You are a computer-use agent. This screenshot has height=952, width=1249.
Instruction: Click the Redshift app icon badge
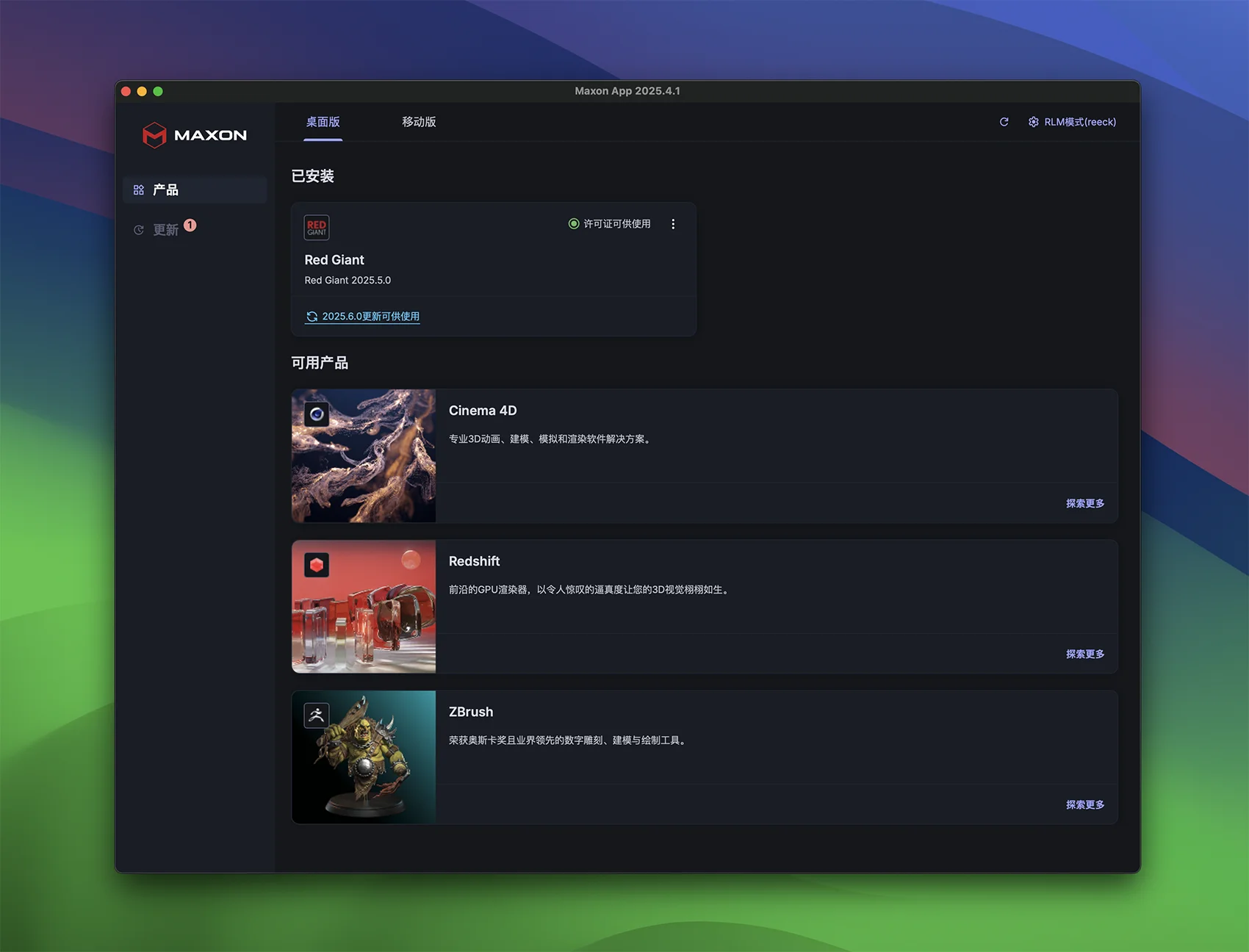(317, 565)
